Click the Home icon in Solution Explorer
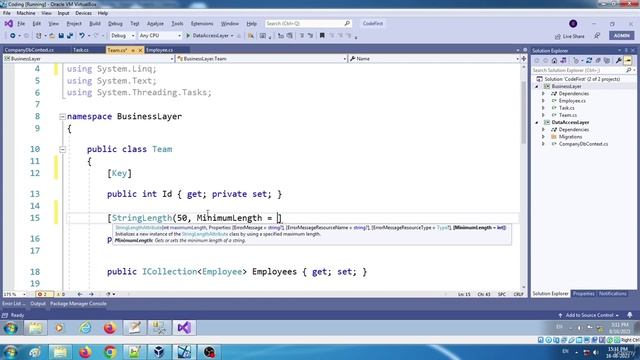Viewport: 640px width, 360px height. coord(554,60)
